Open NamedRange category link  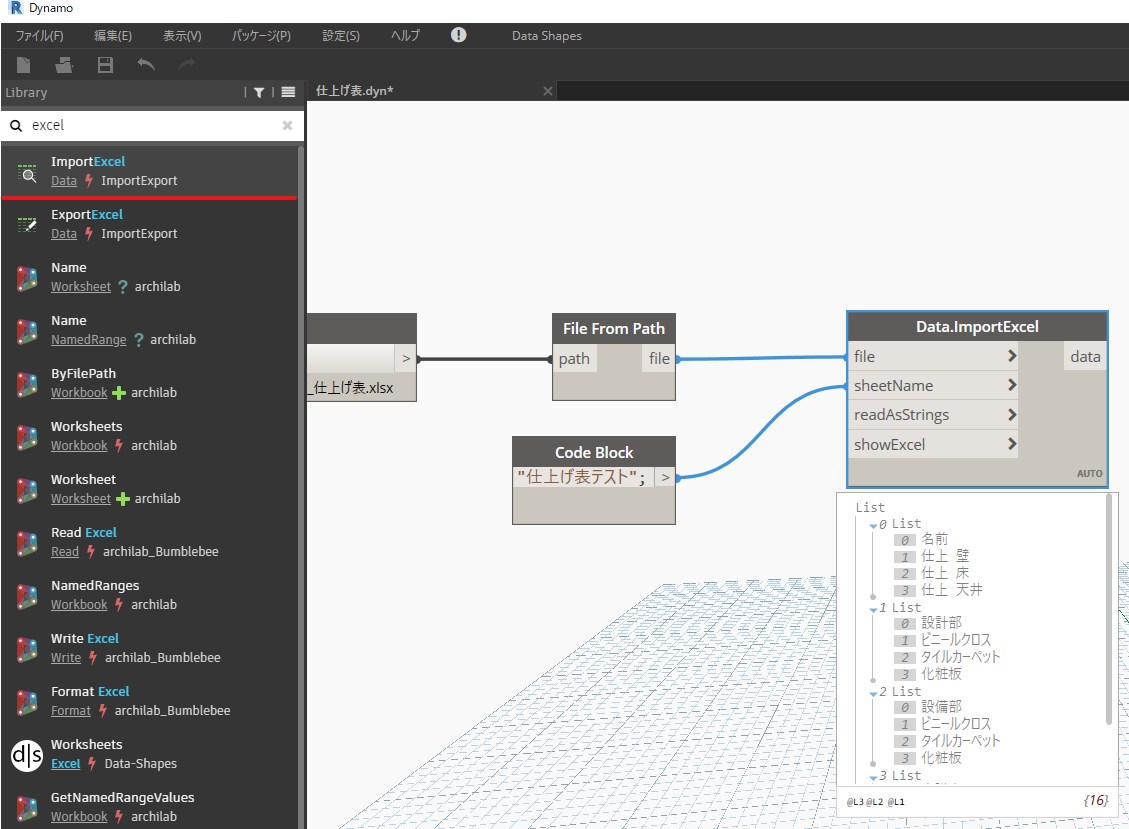(89, 340)
